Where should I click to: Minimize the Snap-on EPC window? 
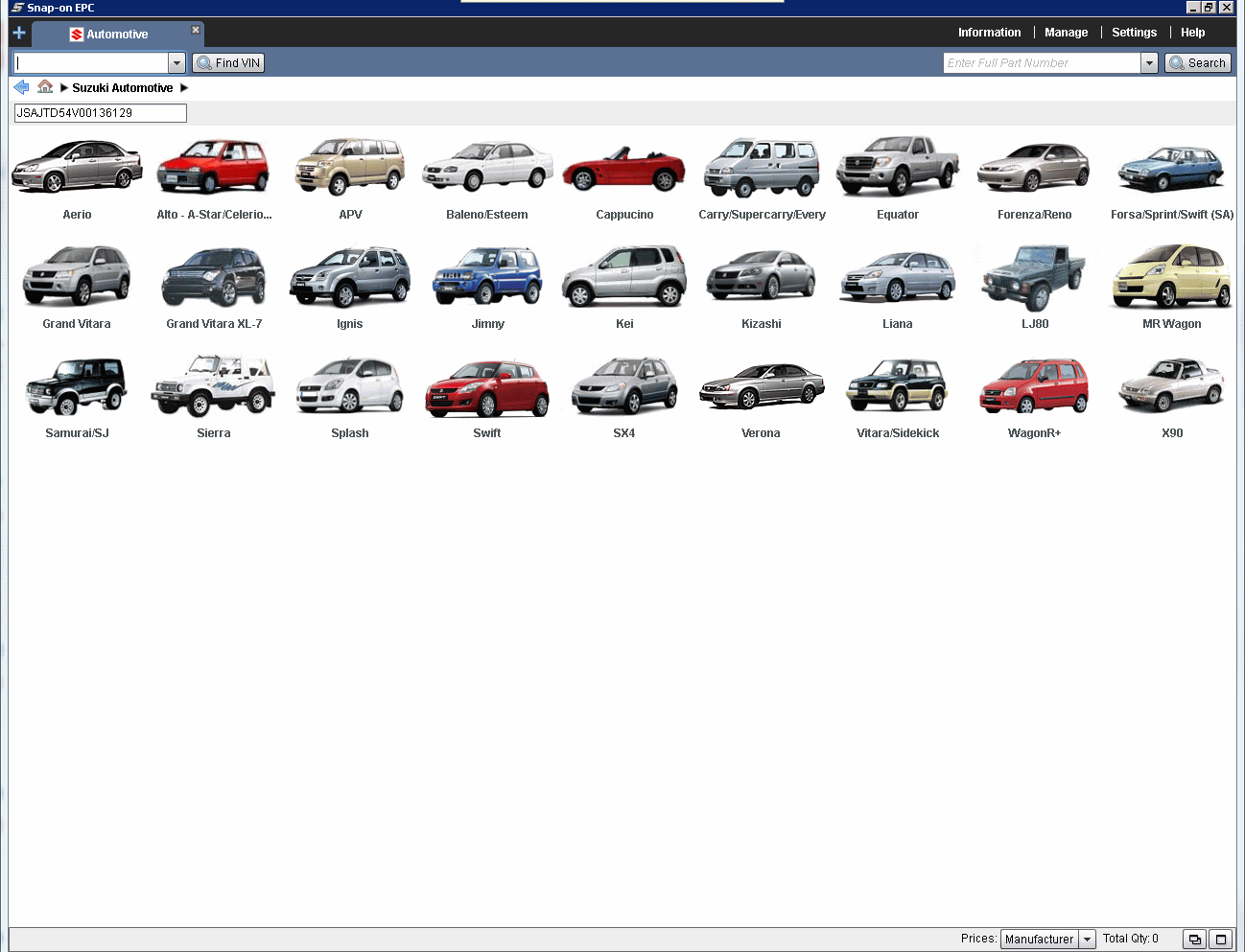pyautogui.click(x=1193, y=8)
